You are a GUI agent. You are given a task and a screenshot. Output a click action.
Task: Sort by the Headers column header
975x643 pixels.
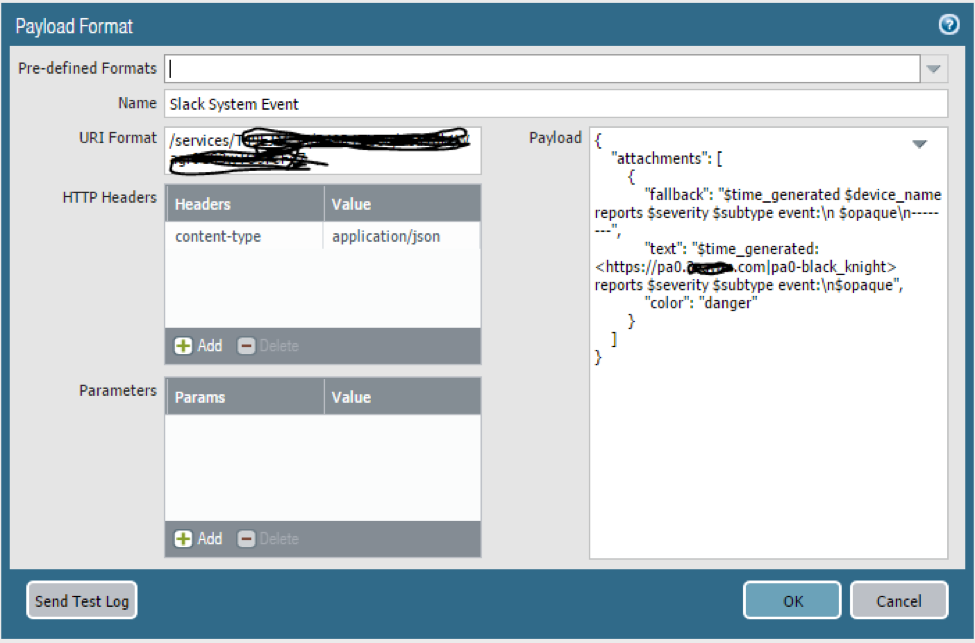pyautogui.click(x=244, y=204)
